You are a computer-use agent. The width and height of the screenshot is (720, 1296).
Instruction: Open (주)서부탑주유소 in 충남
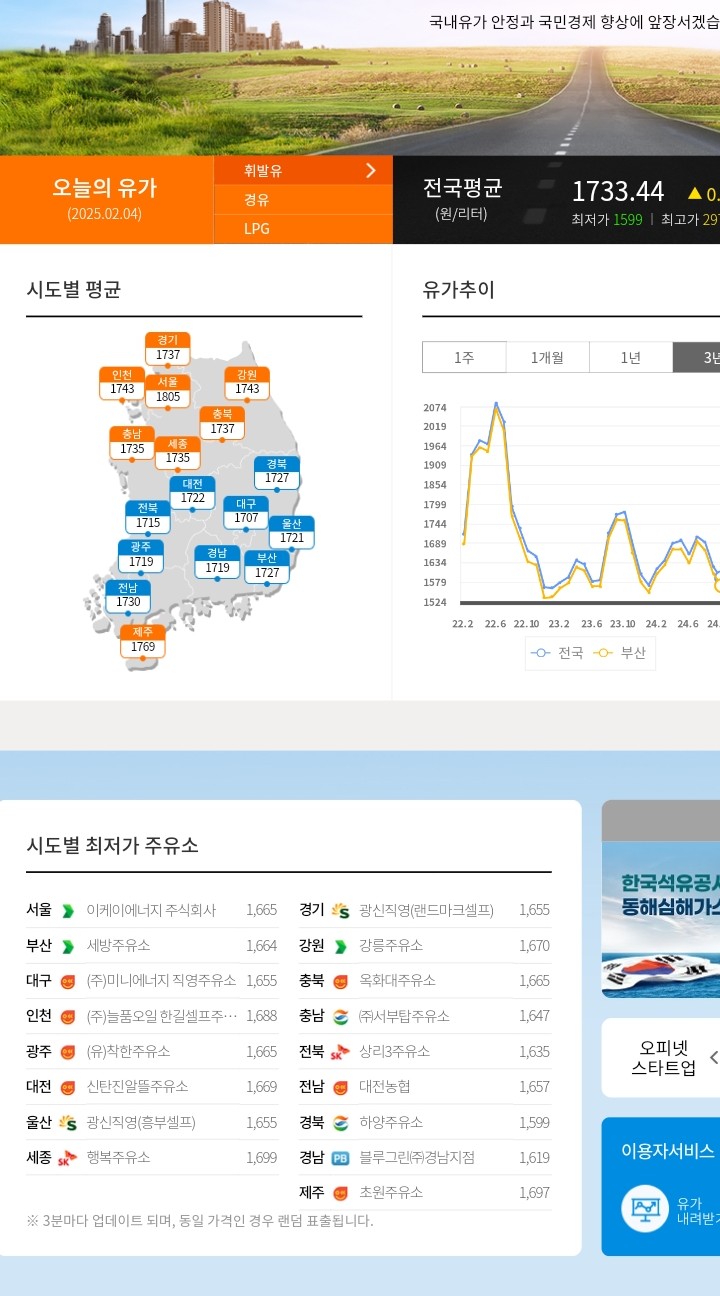click(404, 1016)
